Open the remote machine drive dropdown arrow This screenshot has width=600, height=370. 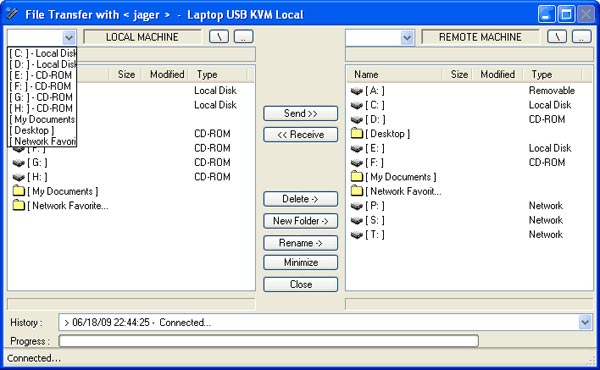click(x=407, y=37)
